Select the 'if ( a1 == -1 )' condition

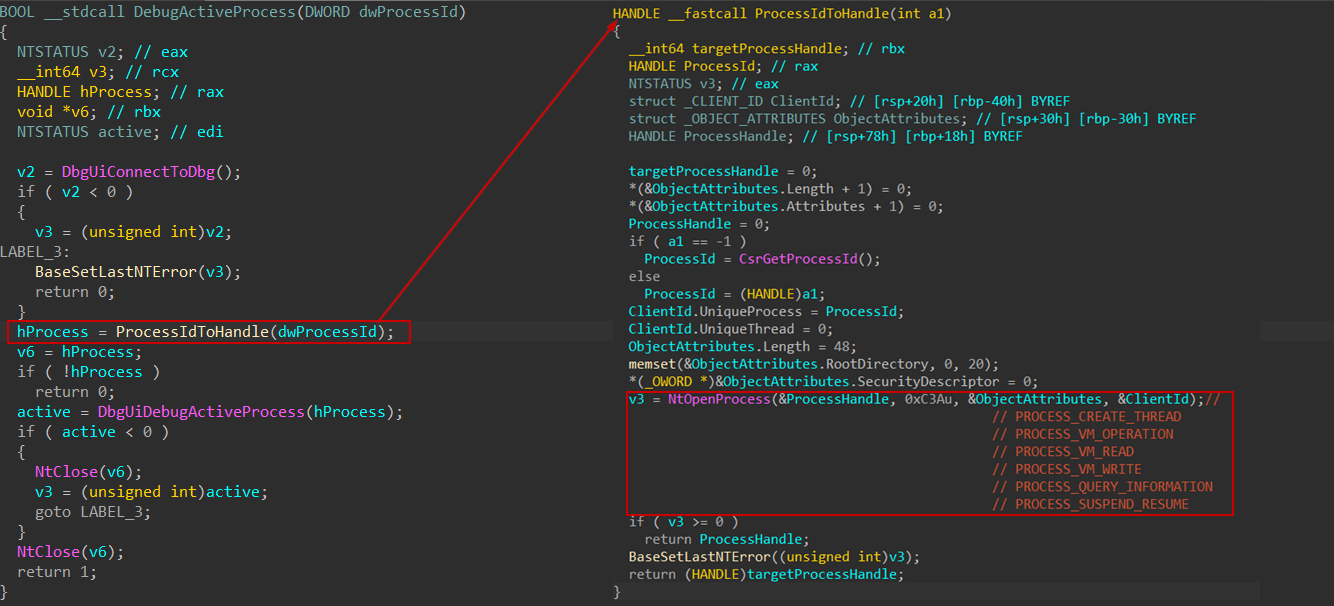[688, 241]
